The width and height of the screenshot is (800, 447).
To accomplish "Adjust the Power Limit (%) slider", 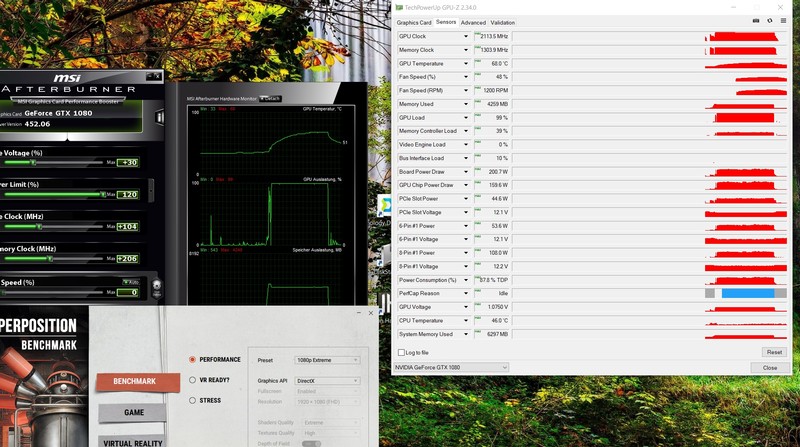I will [53, 194].
